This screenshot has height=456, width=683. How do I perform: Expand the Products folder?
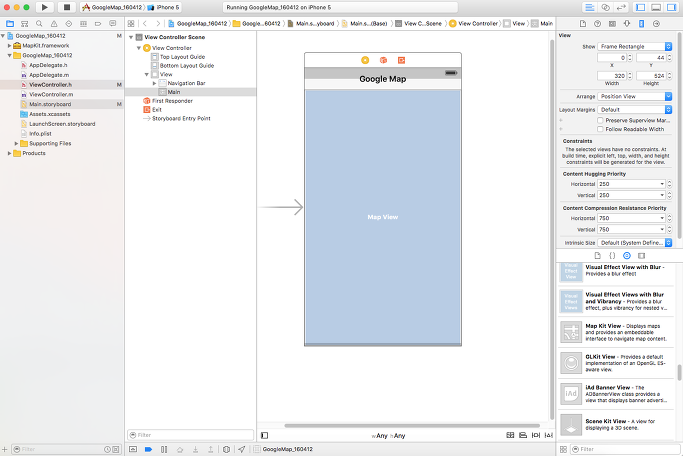10,153
